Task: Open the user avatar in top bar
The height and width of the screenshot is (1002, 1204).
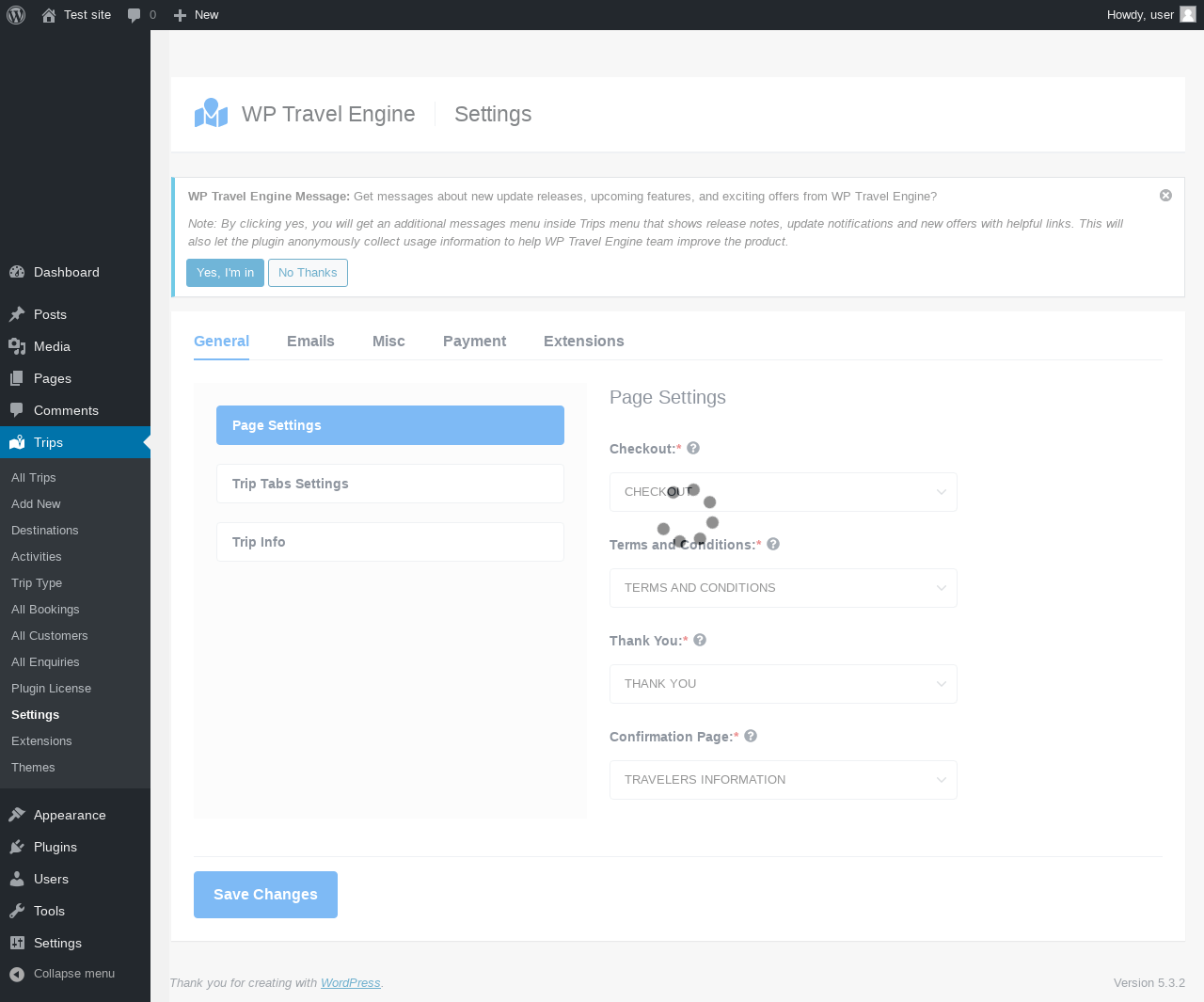Action: [x=1188, y=14]
